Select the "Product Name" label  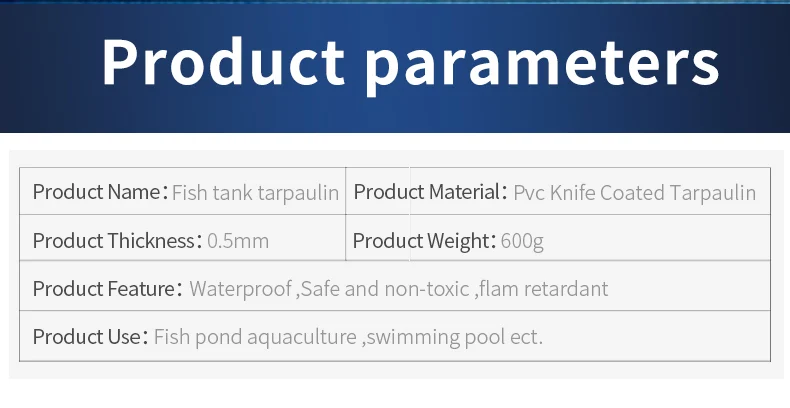[96, 192]
